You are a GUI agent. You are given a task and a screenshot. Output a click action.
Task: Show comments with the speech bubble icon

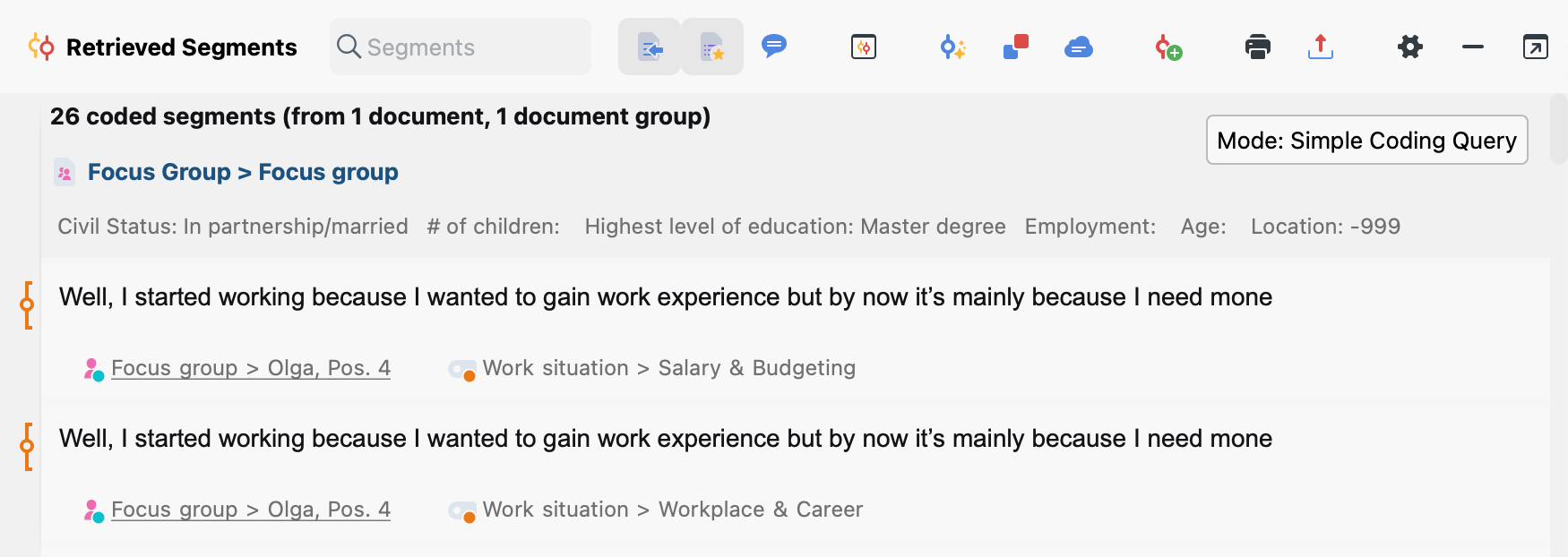tap(774, 46)
